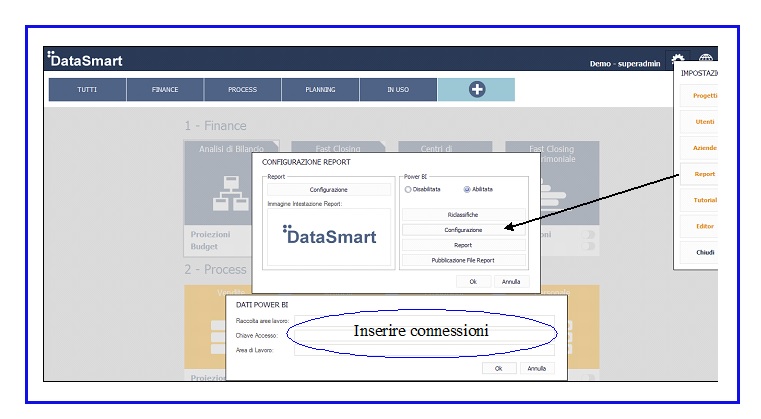Open the settings gear icon
The height and width of the screenshot is (419, 761).
tap(678, 60)
